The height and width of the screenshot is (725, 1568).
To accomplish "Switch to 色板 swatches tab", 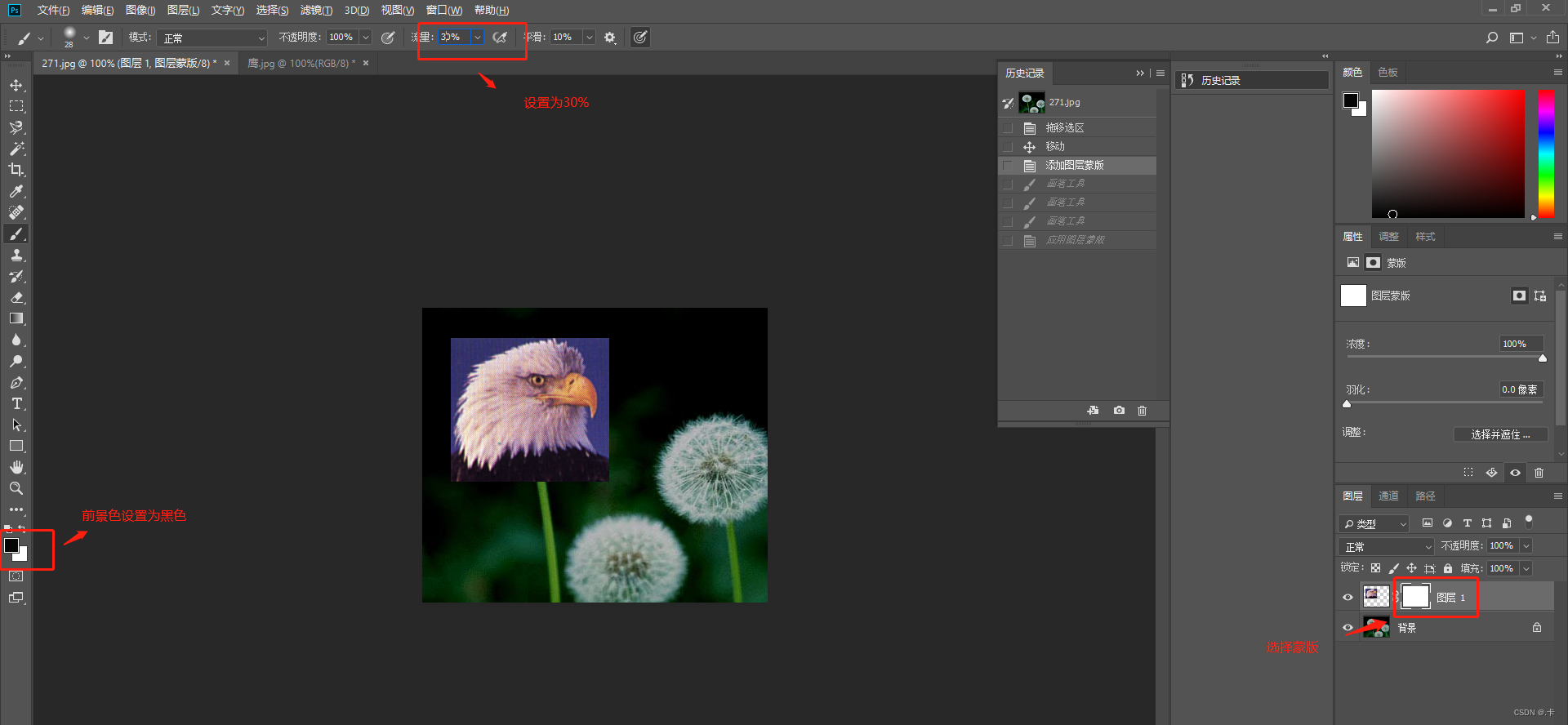I will (1388, 73).
